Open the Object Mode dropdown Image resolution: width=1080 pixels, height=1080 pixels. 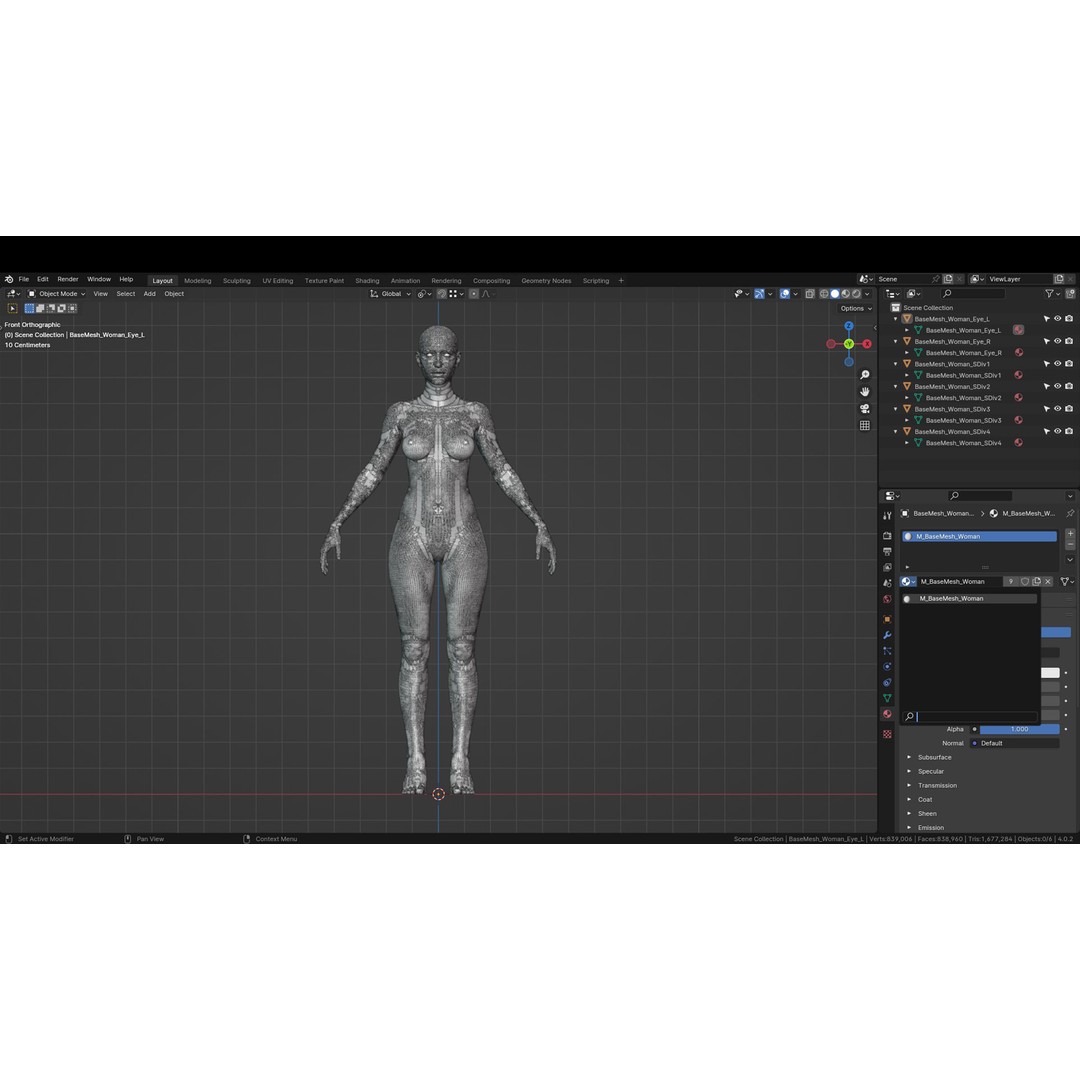point(56,293)
